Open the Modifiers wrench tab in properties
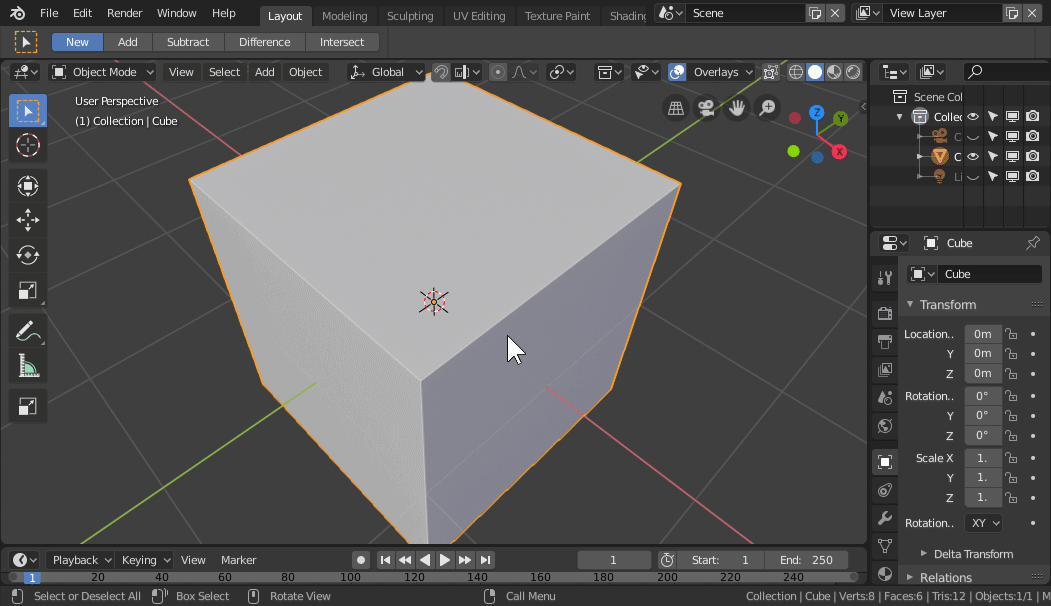 (884, 518)
